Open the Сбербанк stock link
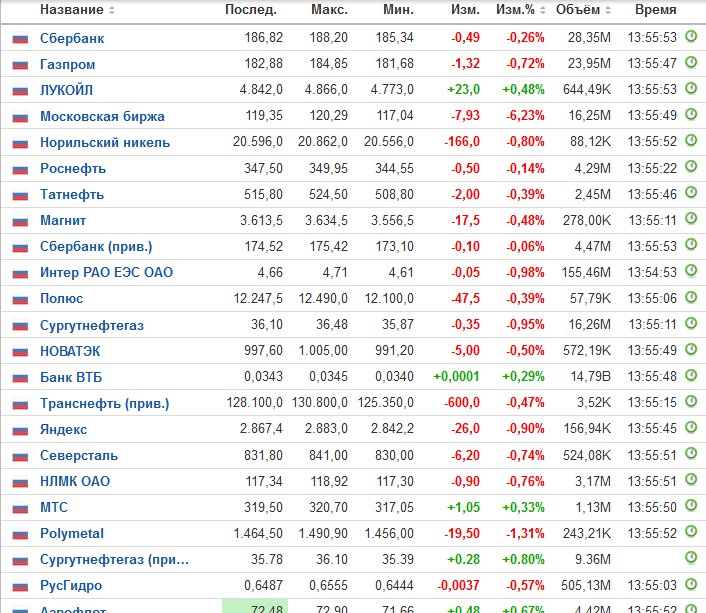Viewport: 706px width, 613px height. [72, 38]
